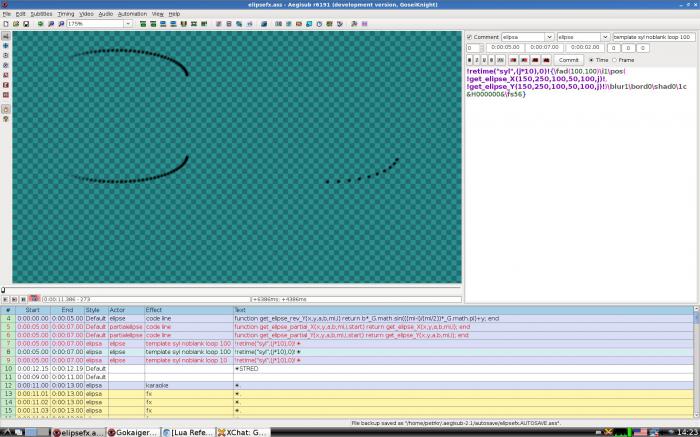Click the start time field 0:00:05.00
Viewport: 700px width, 437px height.
505,47
